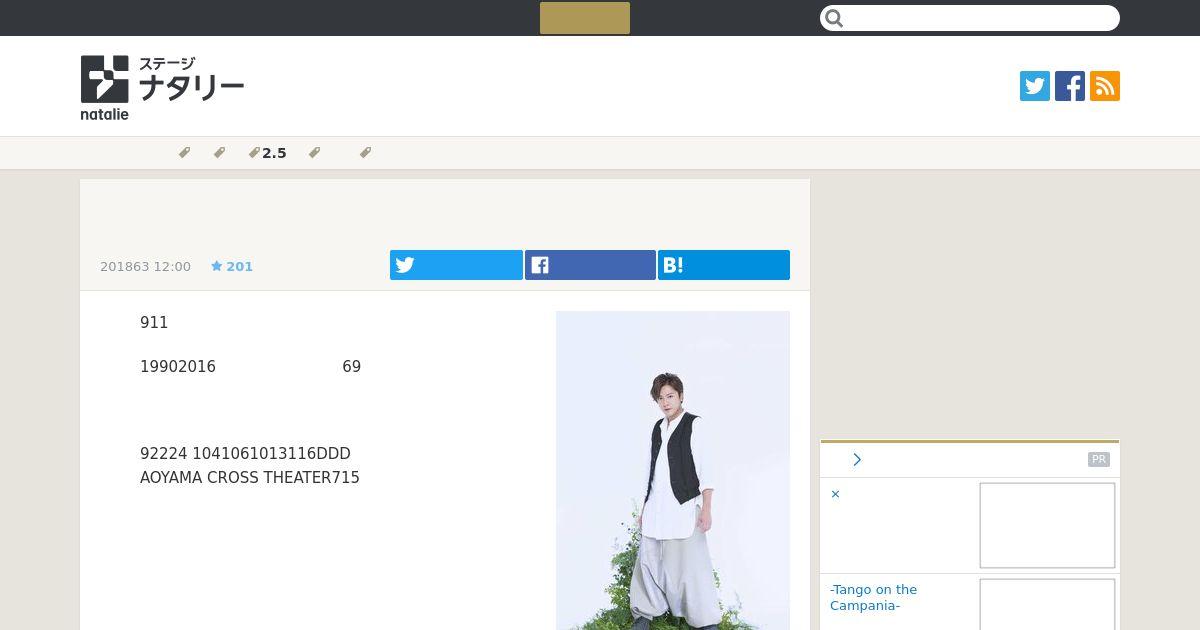Viewport: 1200px width, 630px height.
Task: Click the article date 201863 12:00
Action: click(145, 266)
